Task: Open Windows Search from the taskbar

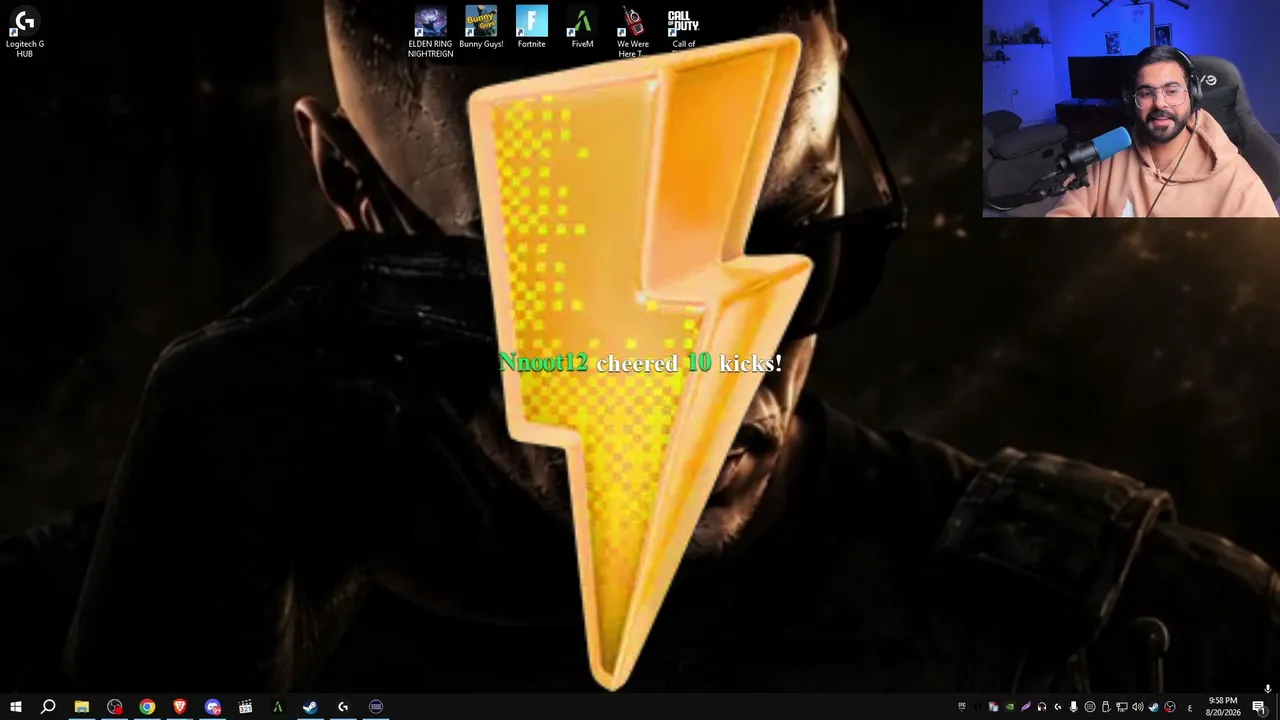Action: click(48, 707)
